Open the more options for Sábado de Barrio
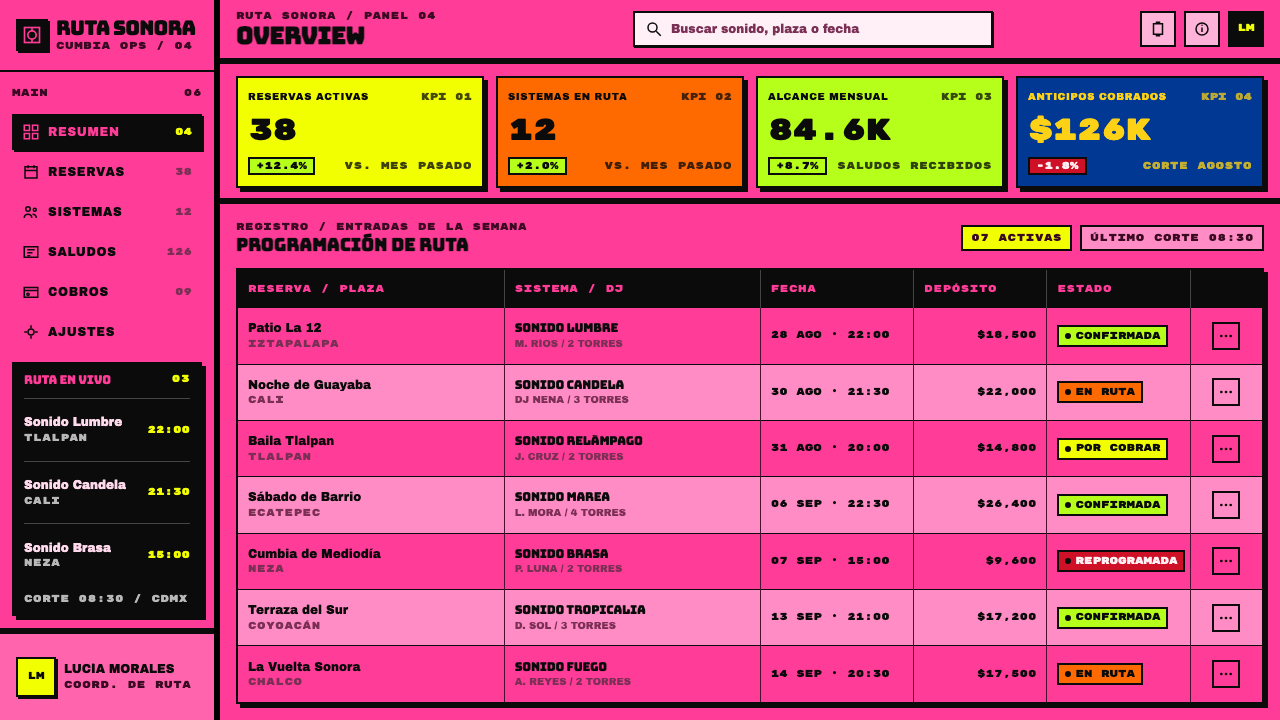Screen dimensions: 1280x720 coord(1226,505)
